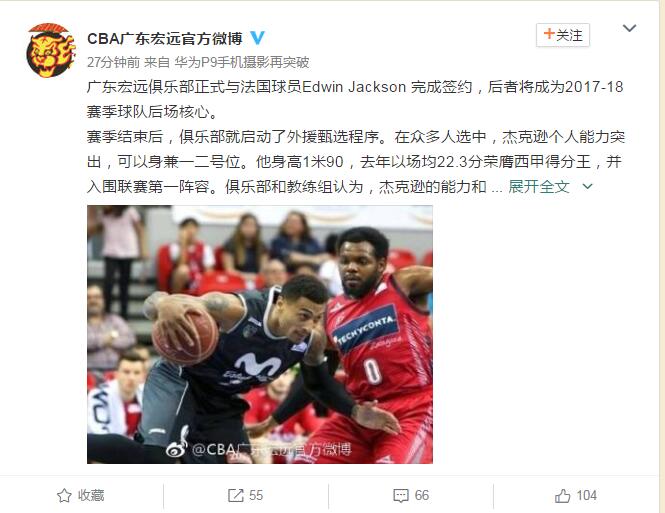Click the 27分钟前 timestamp
Screen dimensions: 665x513
click(x=113, y=62)
